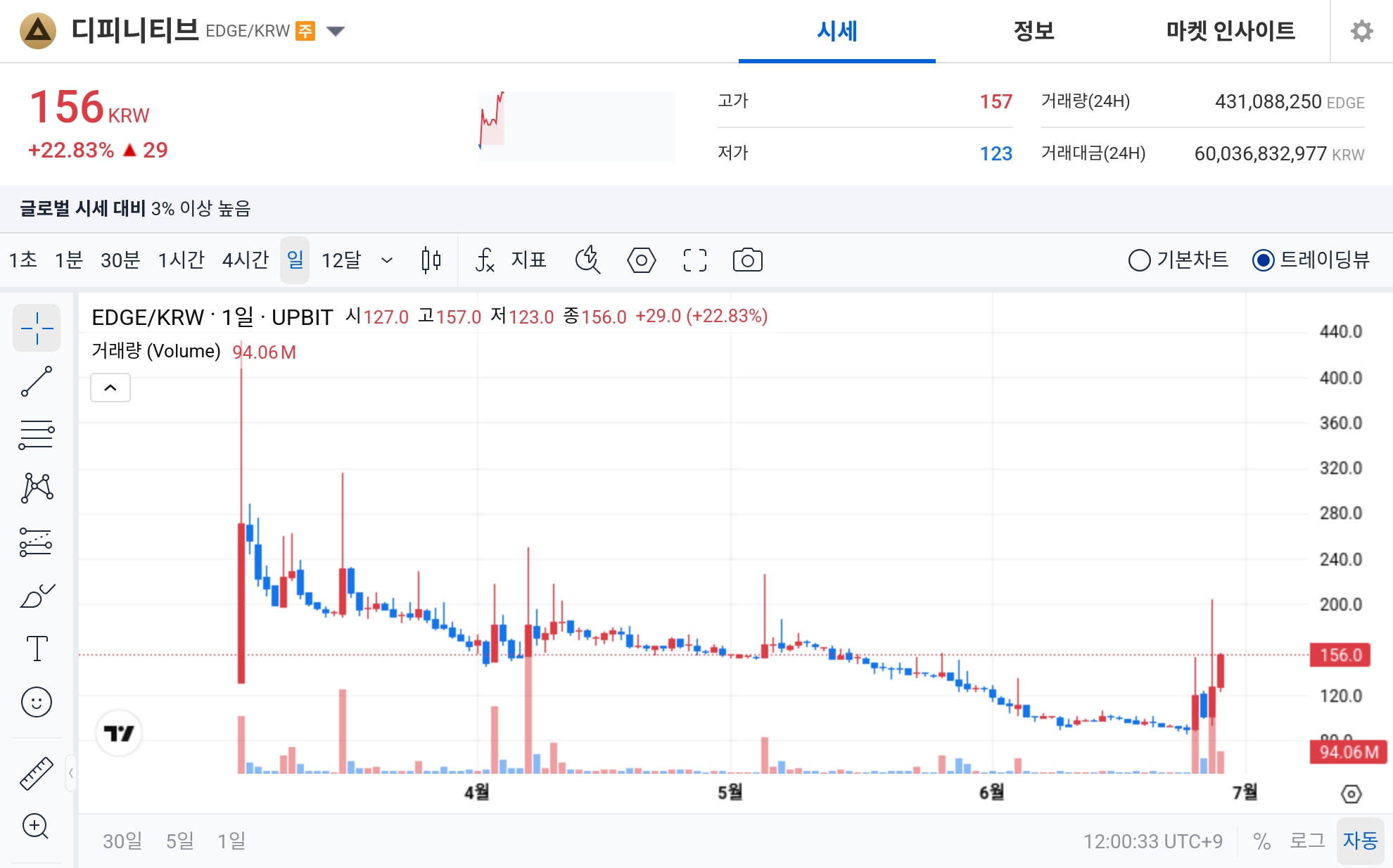Viewport: 1393px width, 868px height.
Task: Select the text annotation tool
Action: (x=37, y=648)
